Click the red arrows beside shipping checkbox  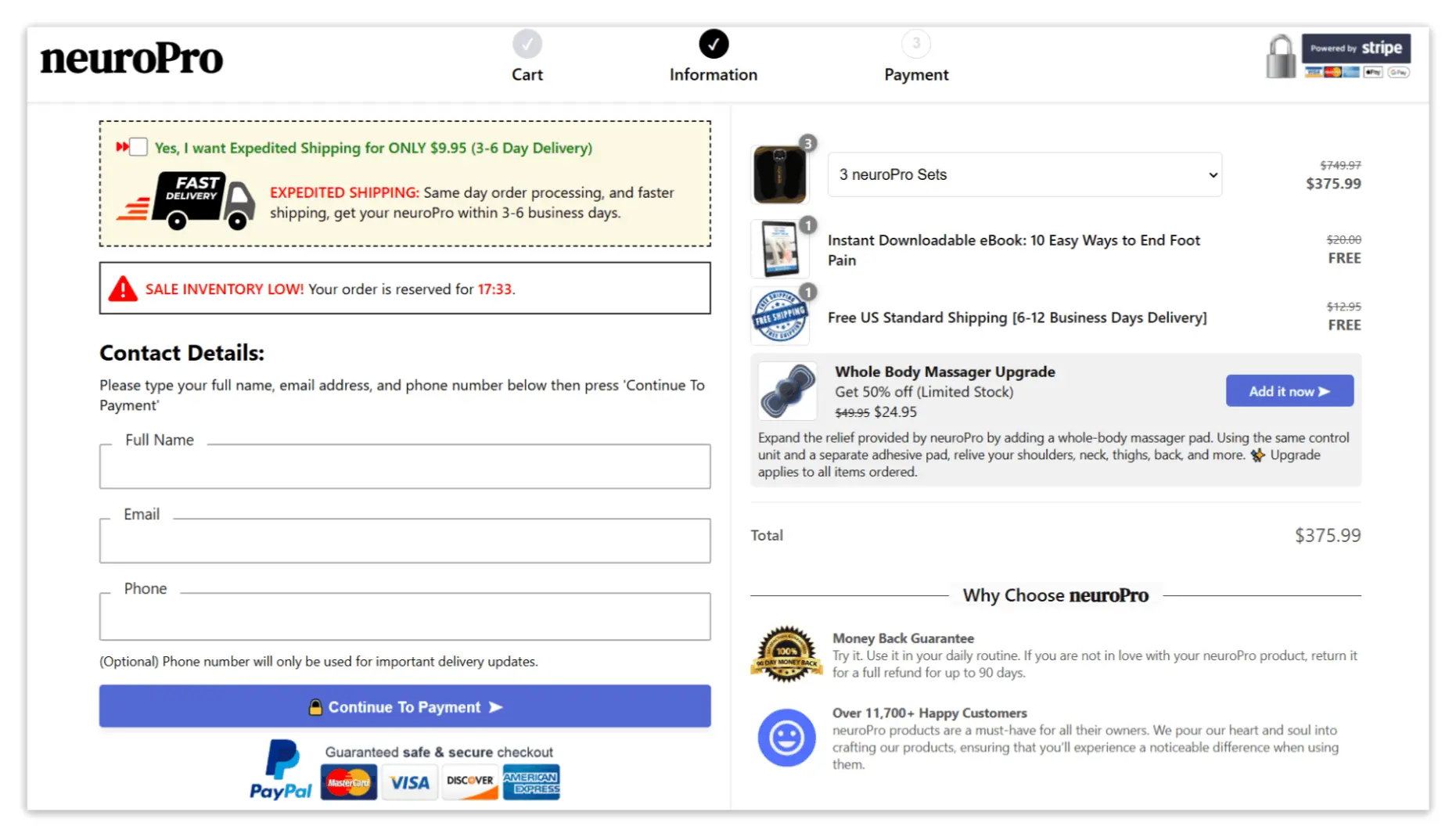122,147
